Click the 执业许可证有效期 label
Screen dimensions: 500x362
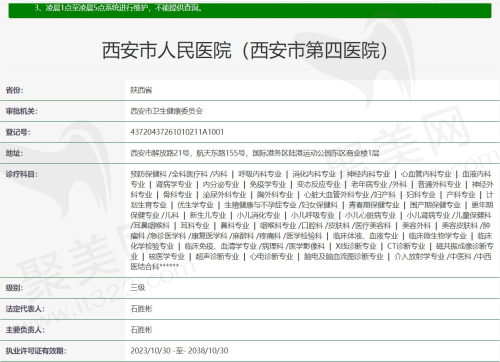[36, 351]
